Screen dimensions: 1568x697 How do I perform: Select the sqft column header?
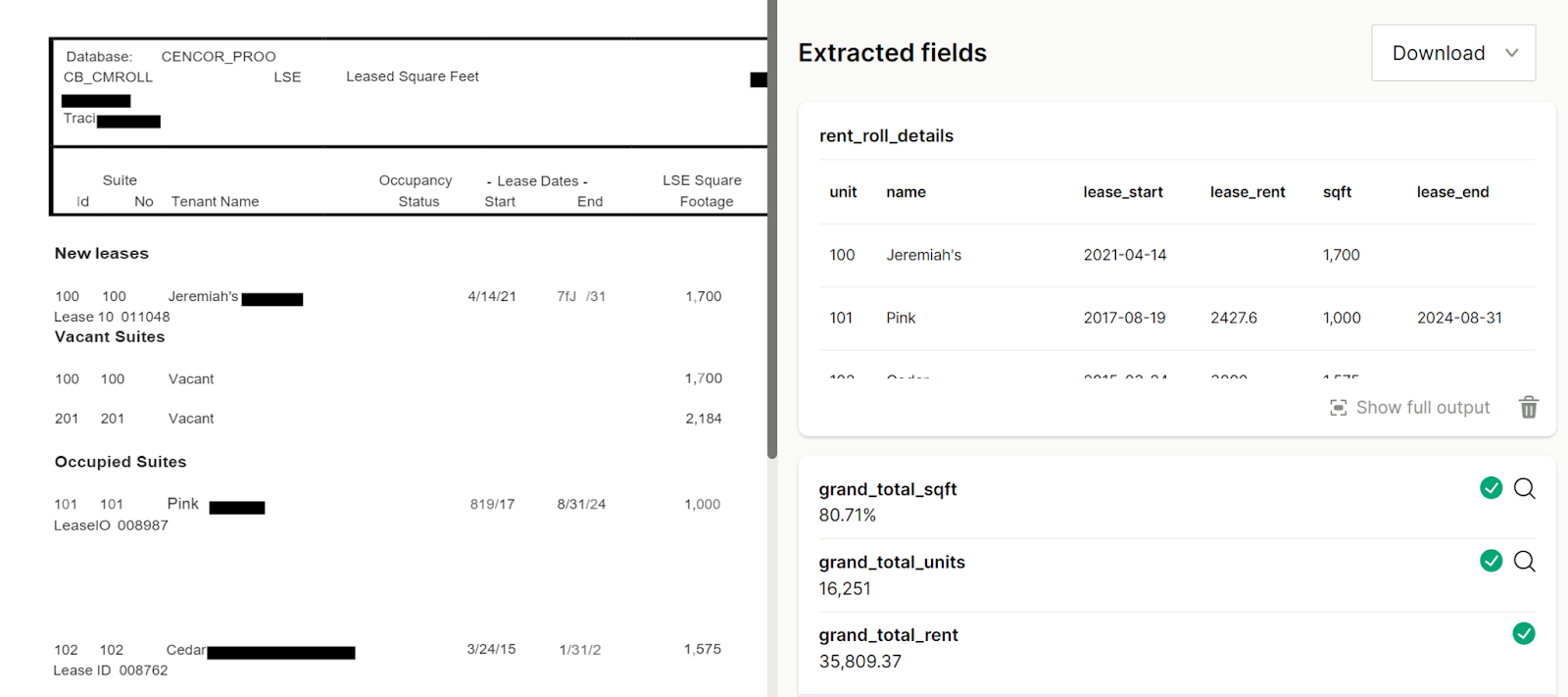tap(1337, 192)
